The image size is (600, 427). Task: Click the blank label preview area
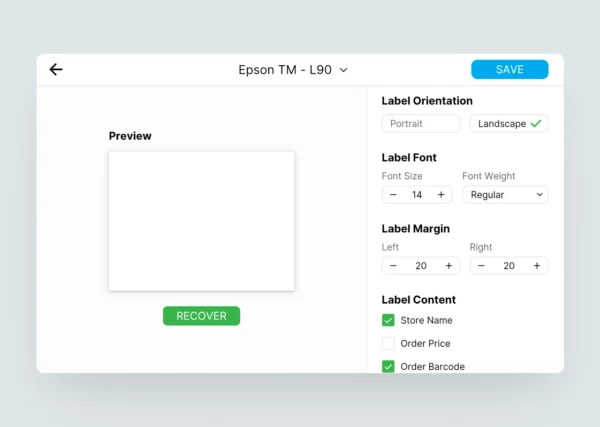point(201,221)
